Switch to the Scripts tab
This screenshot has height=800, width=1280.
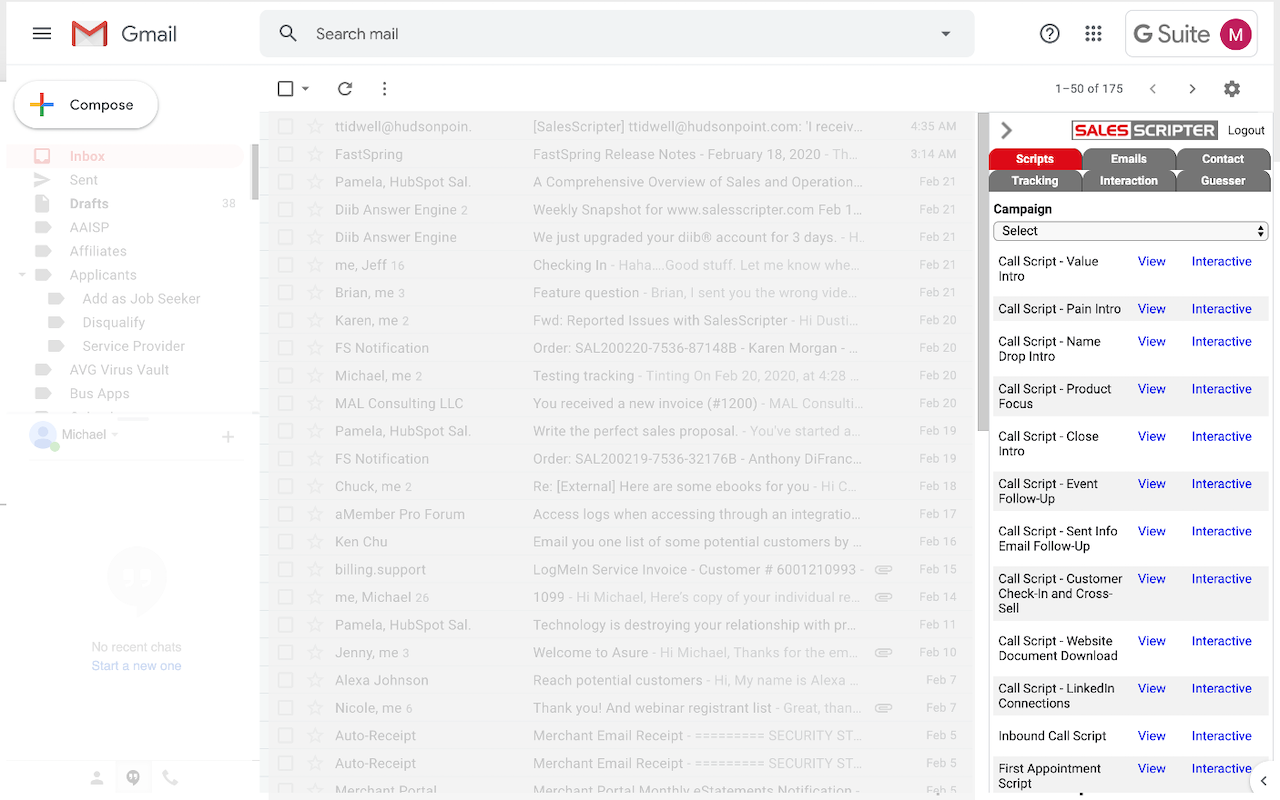click(1035, 159)
